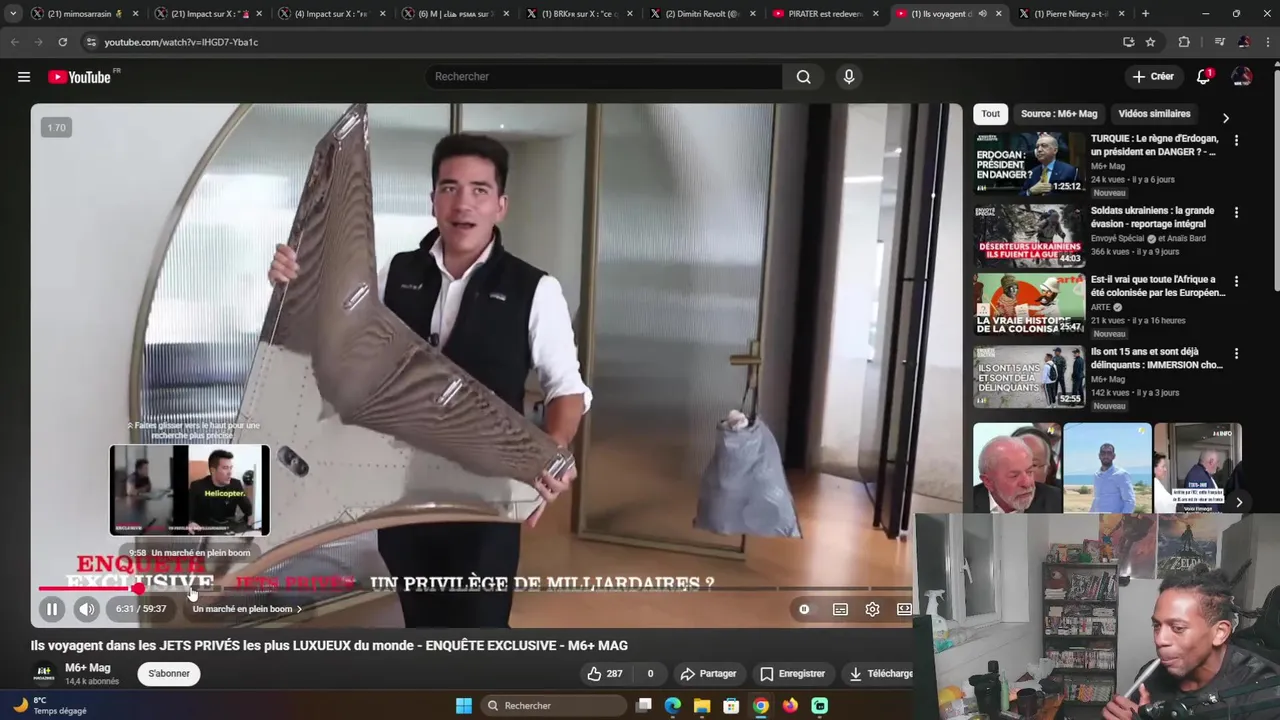Click the 1.70 playback speed badge
This screenshot has width=1280, height=720.
pyautogui.click(x=56, y=128)
